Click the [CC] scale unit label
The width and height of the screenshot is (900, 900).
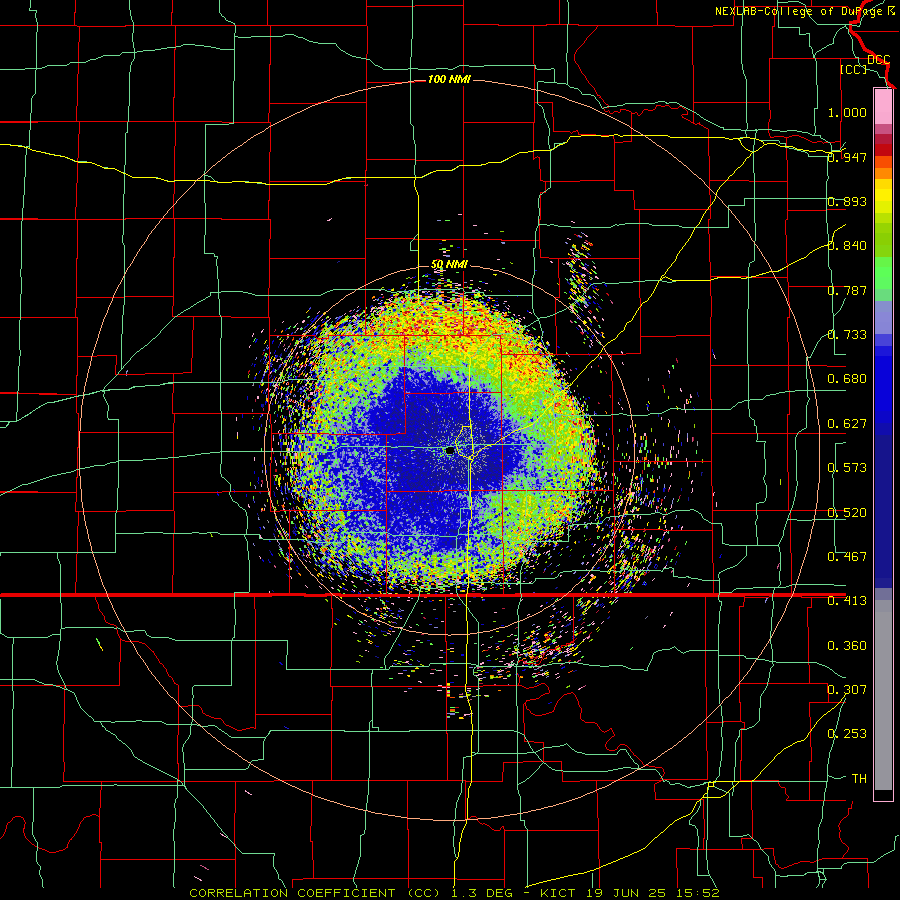pos(854,69)
